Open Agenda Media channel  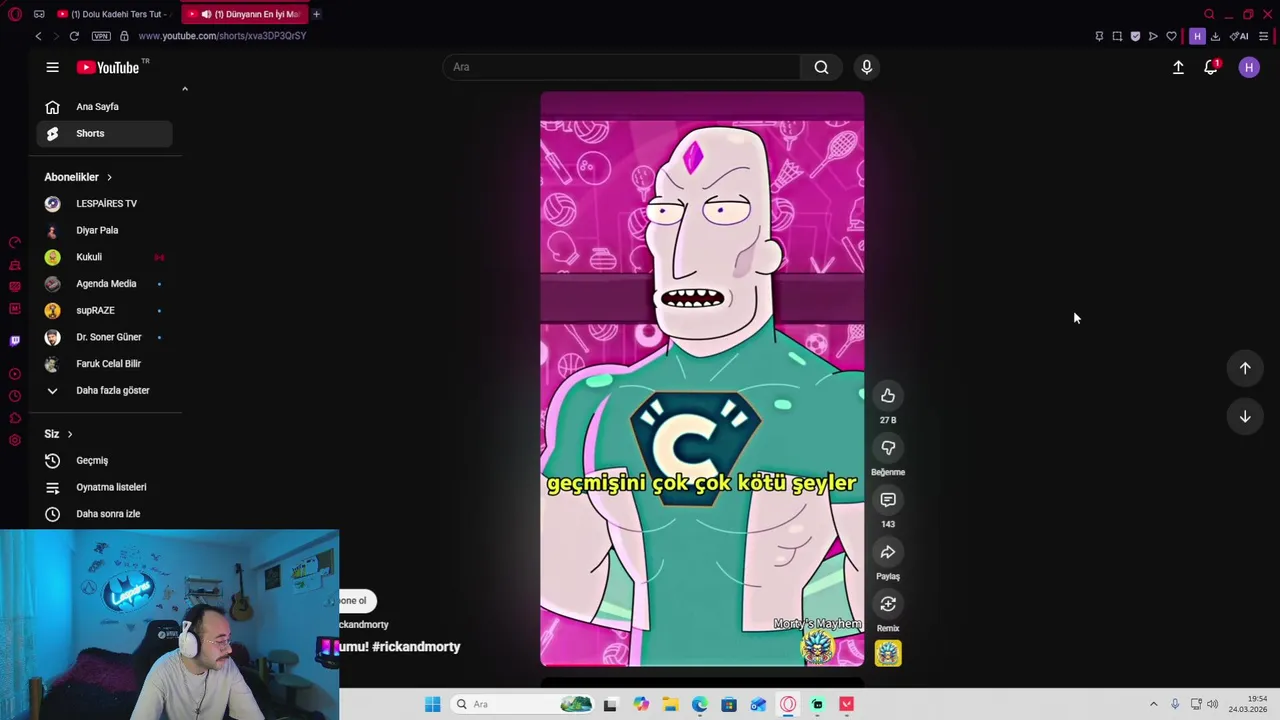(x=104, y=284)
